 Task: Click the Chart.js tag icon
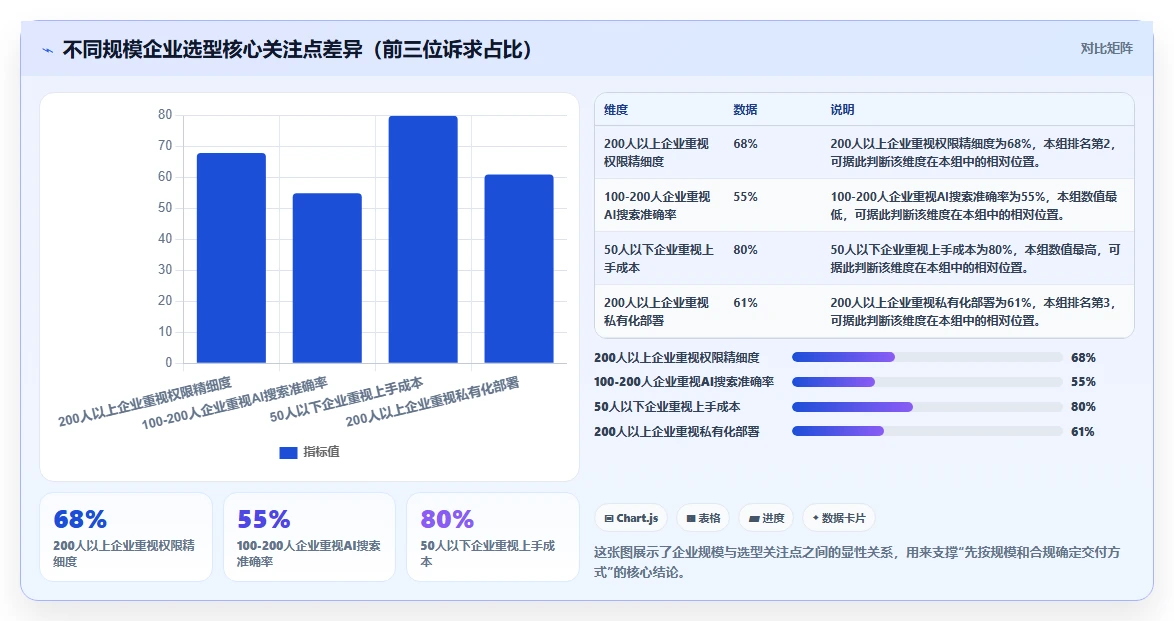[609, 518]
